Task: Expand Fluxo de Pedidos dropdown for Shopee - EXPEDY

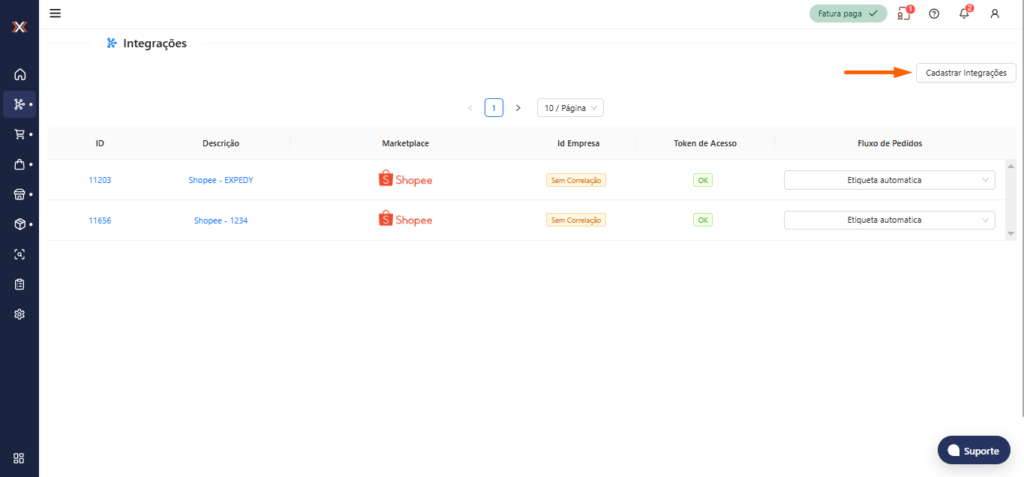Action: [889, 180]
